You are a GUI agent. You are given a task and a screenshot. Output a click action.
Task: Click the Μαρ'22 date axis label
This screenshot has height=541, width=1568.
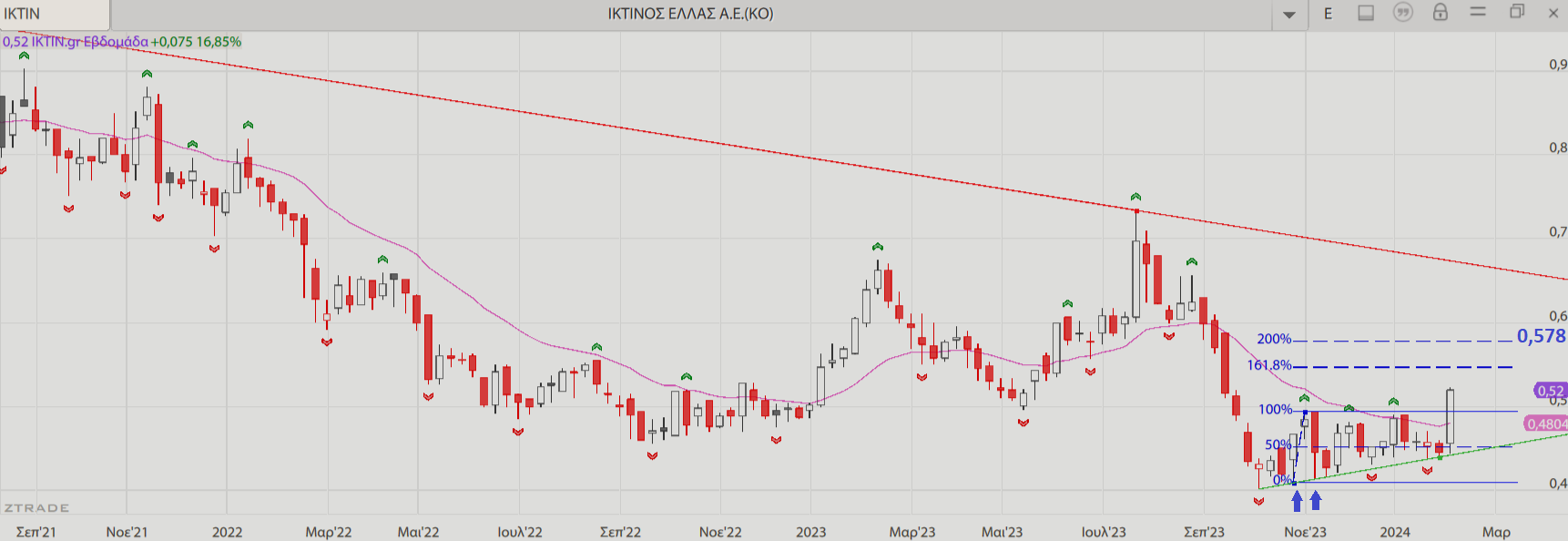(329, 532)
